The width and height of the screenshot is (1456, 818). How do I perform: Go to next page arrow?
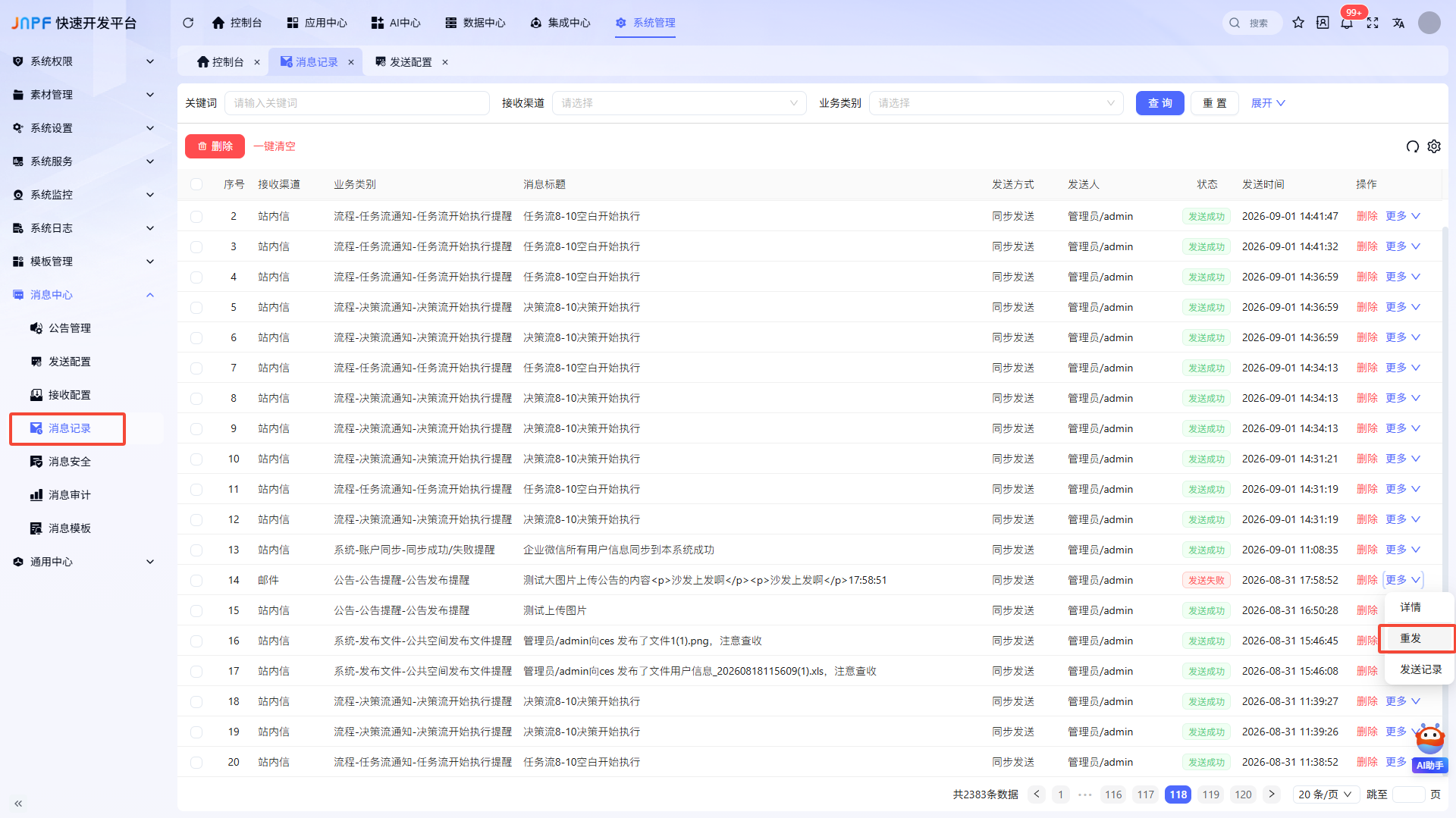click(x=1272, y=794)
